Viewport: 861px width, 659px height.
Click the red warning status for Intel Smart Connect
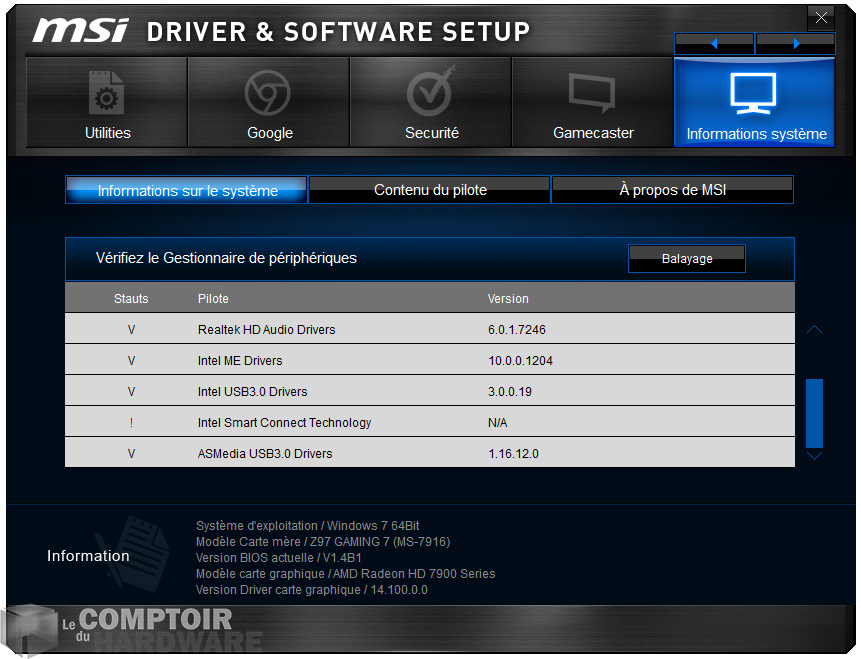(x=131, y=422)
